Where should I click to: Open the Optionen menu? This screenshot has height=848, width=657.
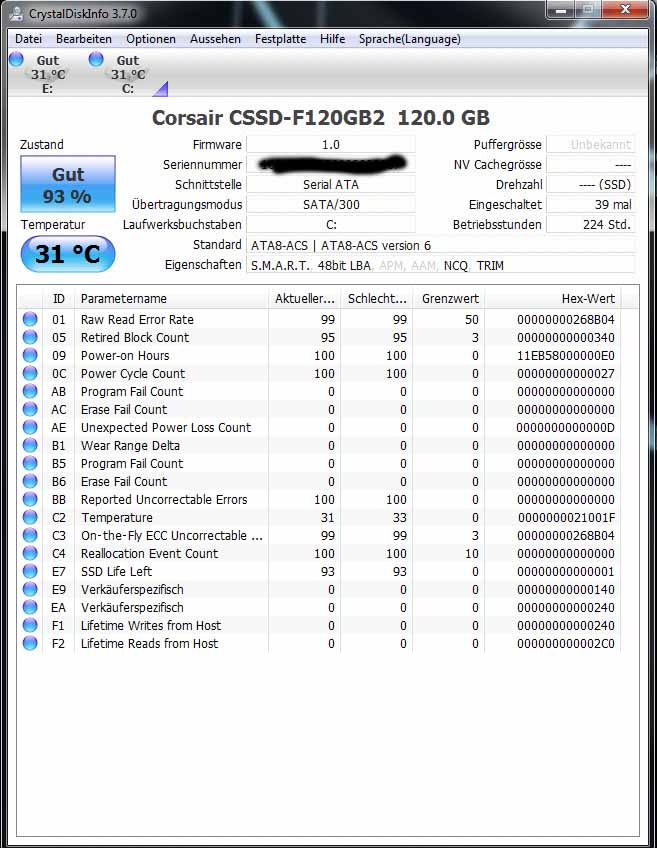pos(151,39)
